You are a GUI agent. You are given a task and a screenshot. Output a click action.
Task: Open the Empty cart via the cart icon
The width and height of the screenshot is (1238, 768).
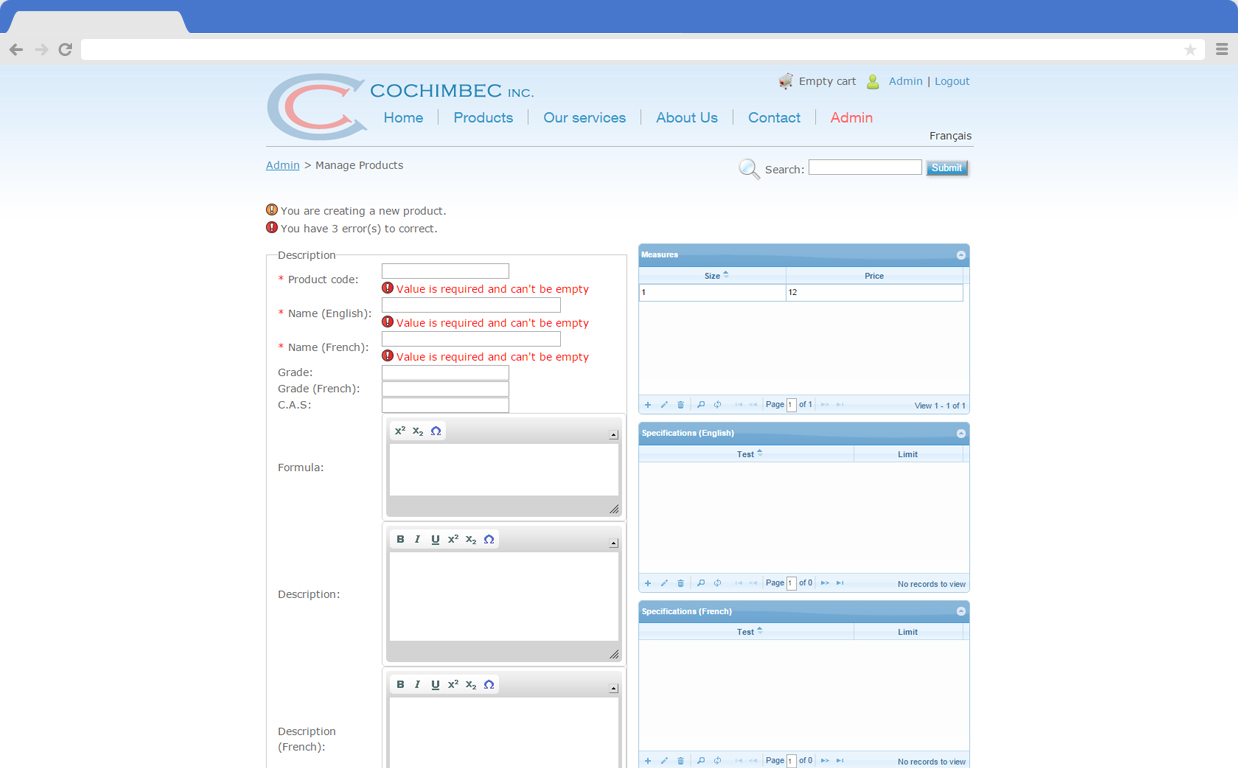(x=787, y=81)
